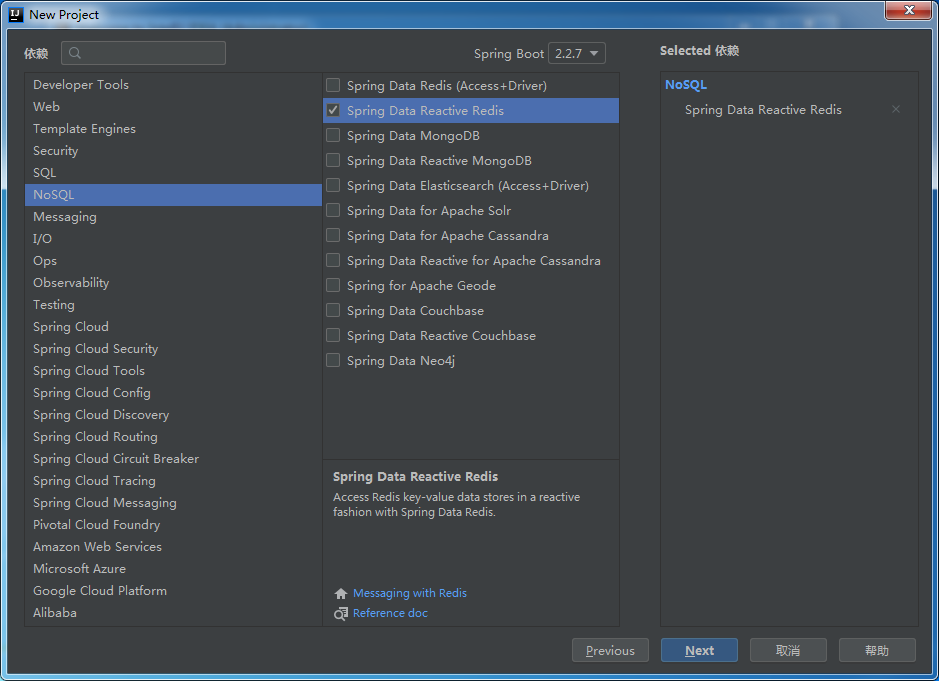Select Observability category
This screenshot has height=681, width=939.
pos(173,283)
